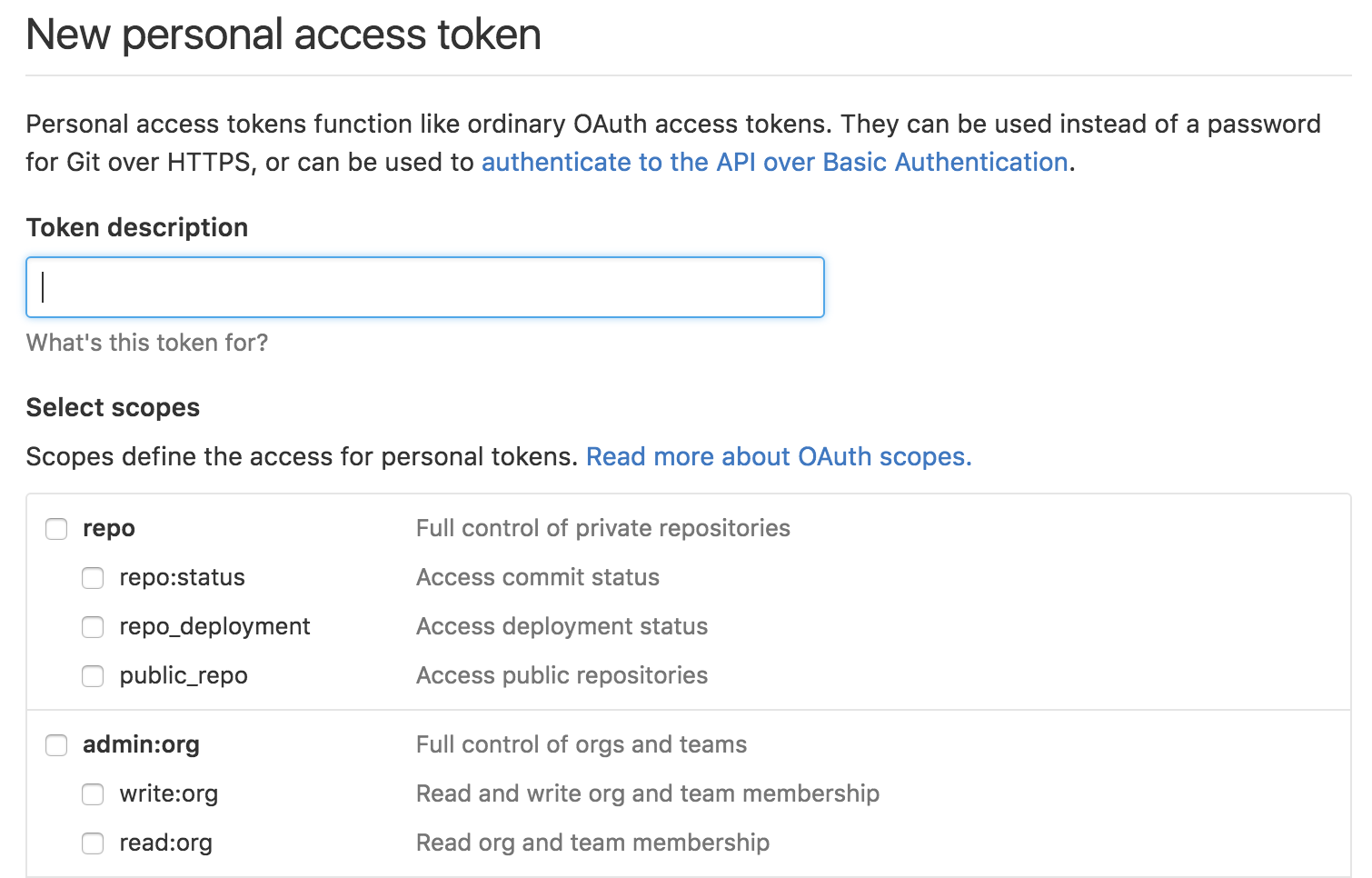The image size is (1372, 878).
Task: Click the admin:org label text
Action: (140, 744)
